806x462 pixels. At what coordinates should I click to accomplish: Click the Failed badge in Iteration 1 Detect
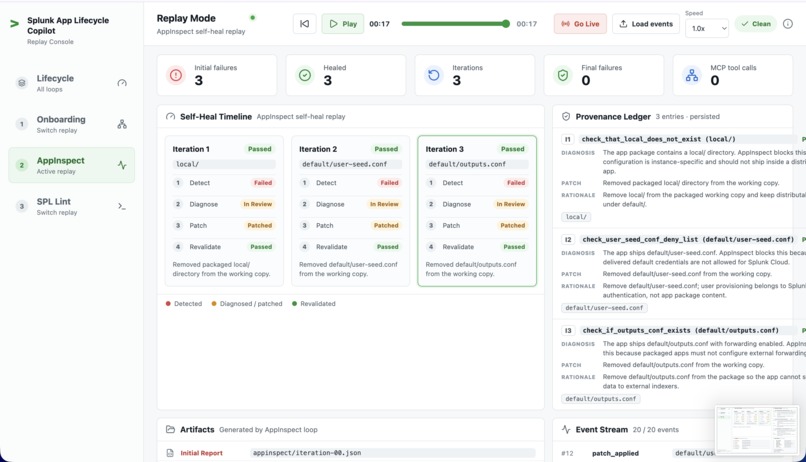pyautogui.click(x=263, y=182)
